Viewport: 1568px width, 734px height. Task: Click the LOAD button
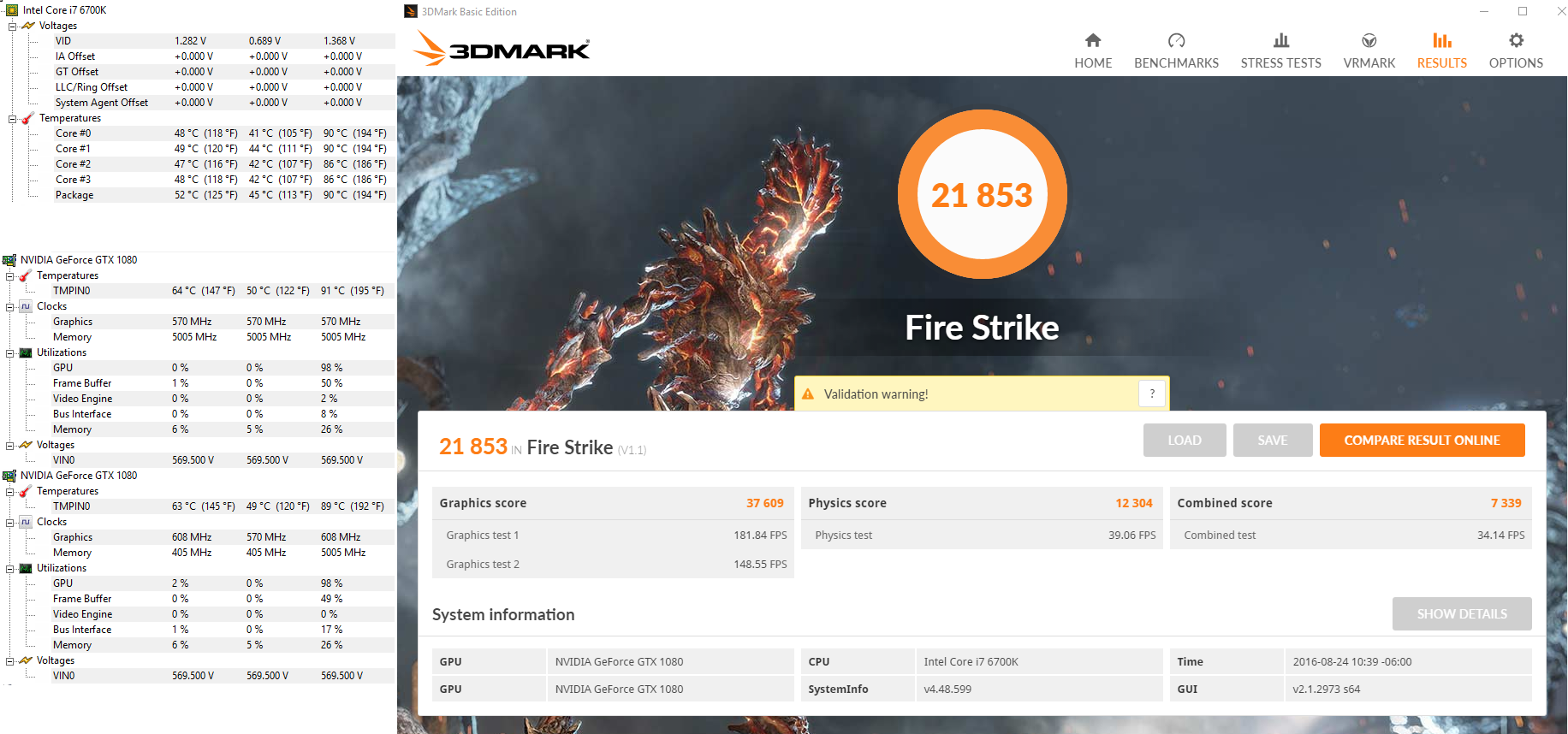click(1185, 440)
